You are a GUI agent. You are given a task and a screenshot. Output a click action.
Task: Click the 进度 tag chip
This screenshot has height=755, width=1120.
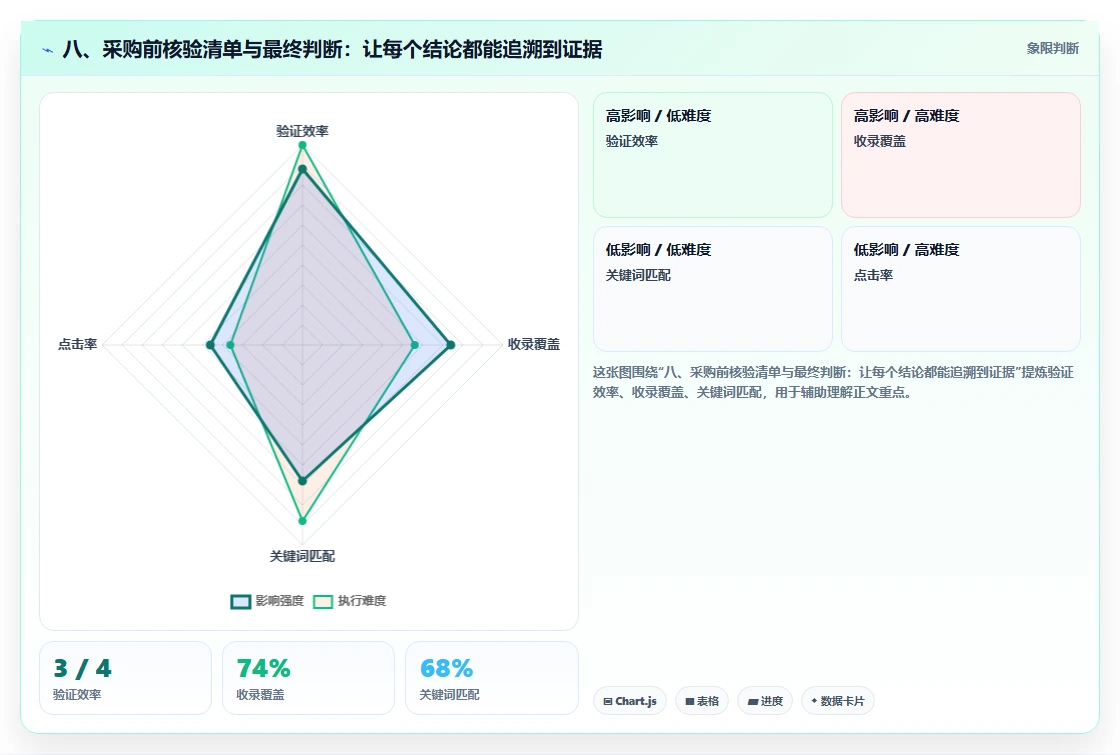765,701
